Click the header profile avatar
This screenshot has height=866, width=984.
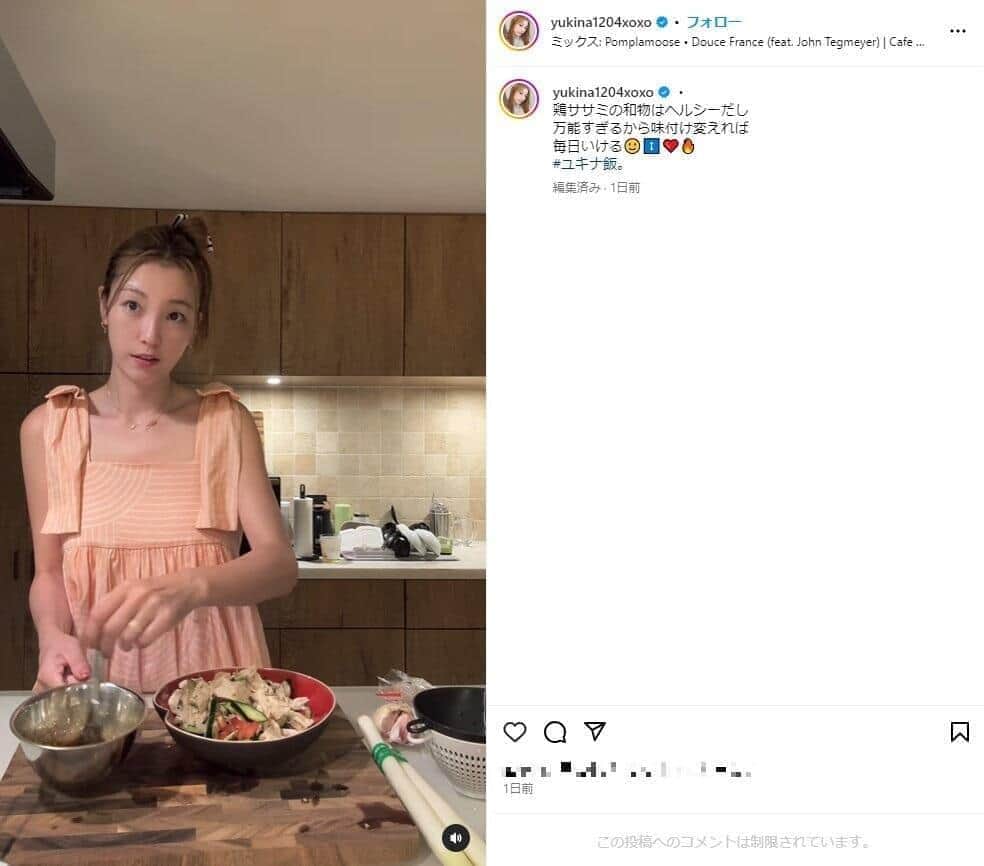pos(519,30)
